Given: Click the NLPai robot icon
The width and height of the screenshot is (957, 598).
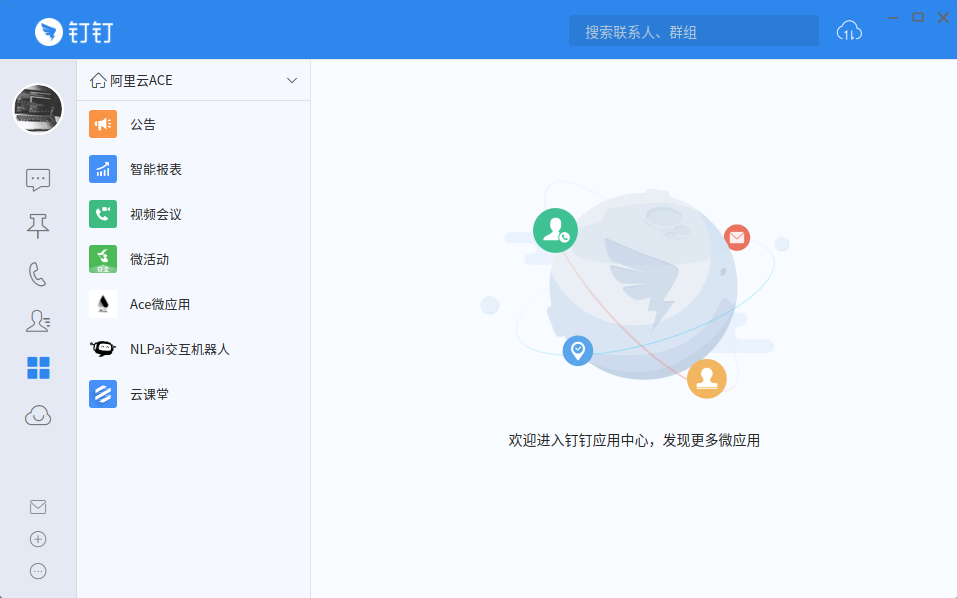Looking at the screenshot, I should pyautogui.click(x=103, y=349).
